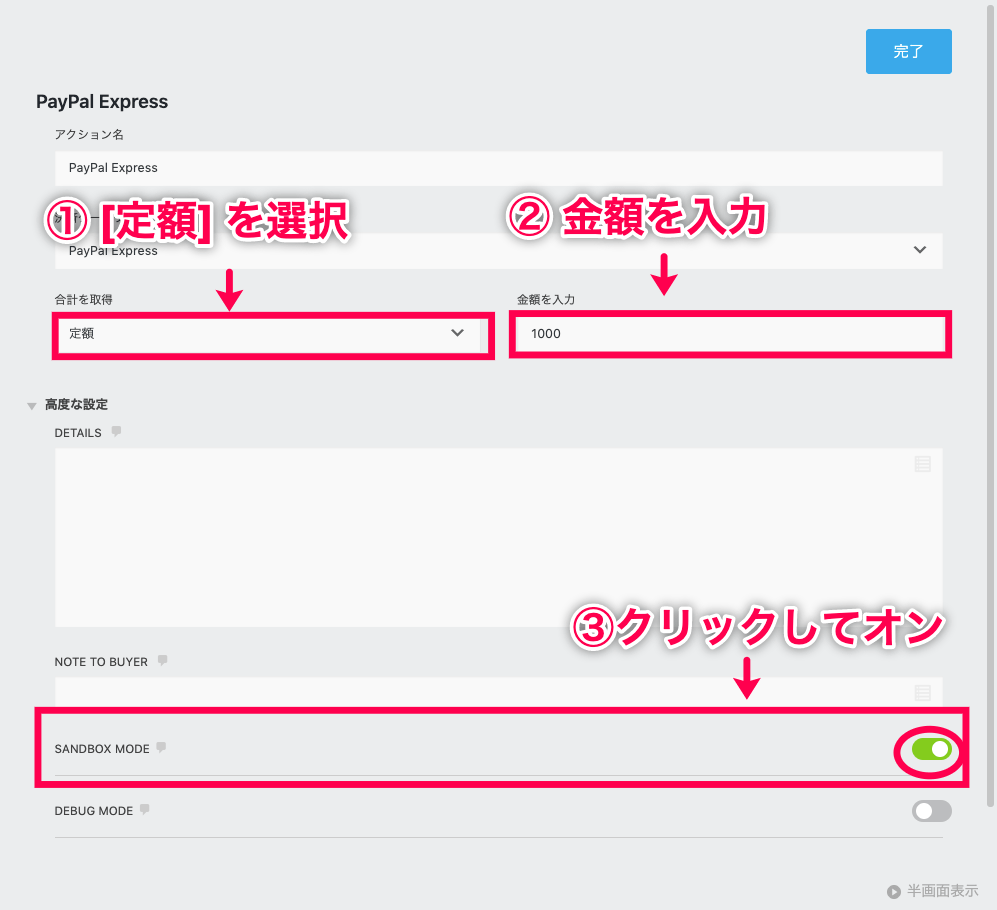Collapse the 高度な設定 section

[68, 404]
